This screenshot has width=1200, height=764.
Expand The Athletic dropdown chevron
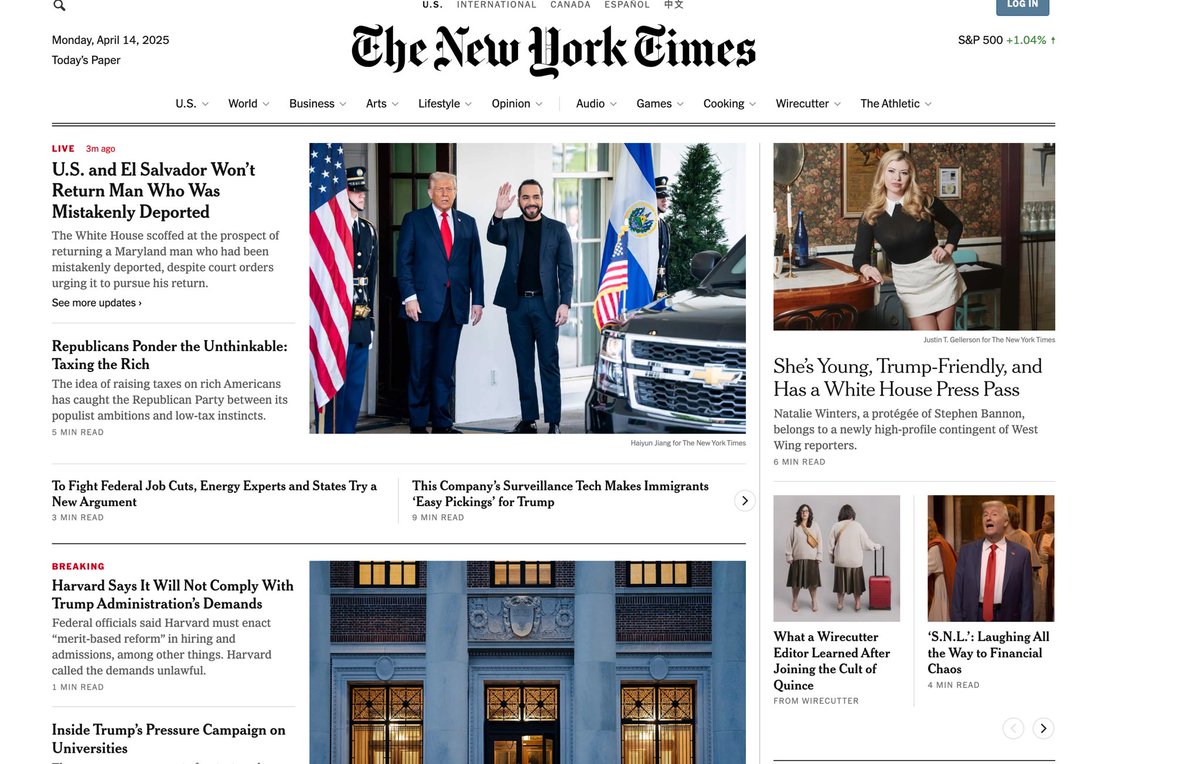(x=928, y=104)
